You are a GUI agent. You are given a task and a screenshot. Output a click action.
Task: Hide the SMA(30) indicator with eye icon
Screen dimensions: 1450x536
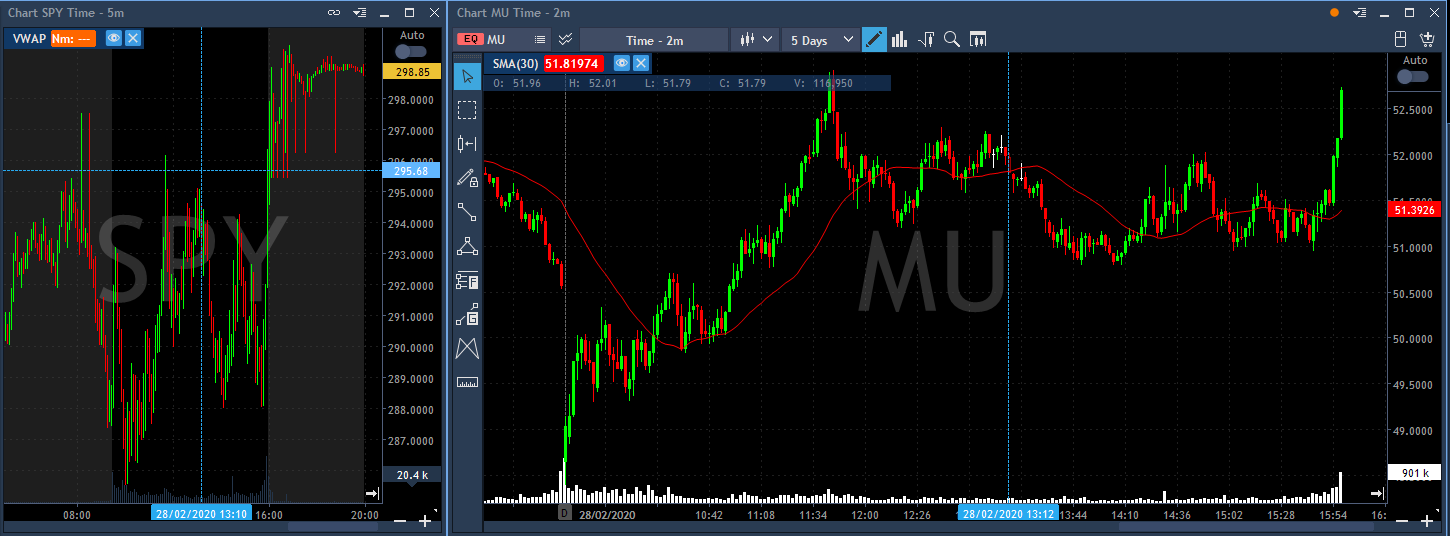tap(621, 63)
